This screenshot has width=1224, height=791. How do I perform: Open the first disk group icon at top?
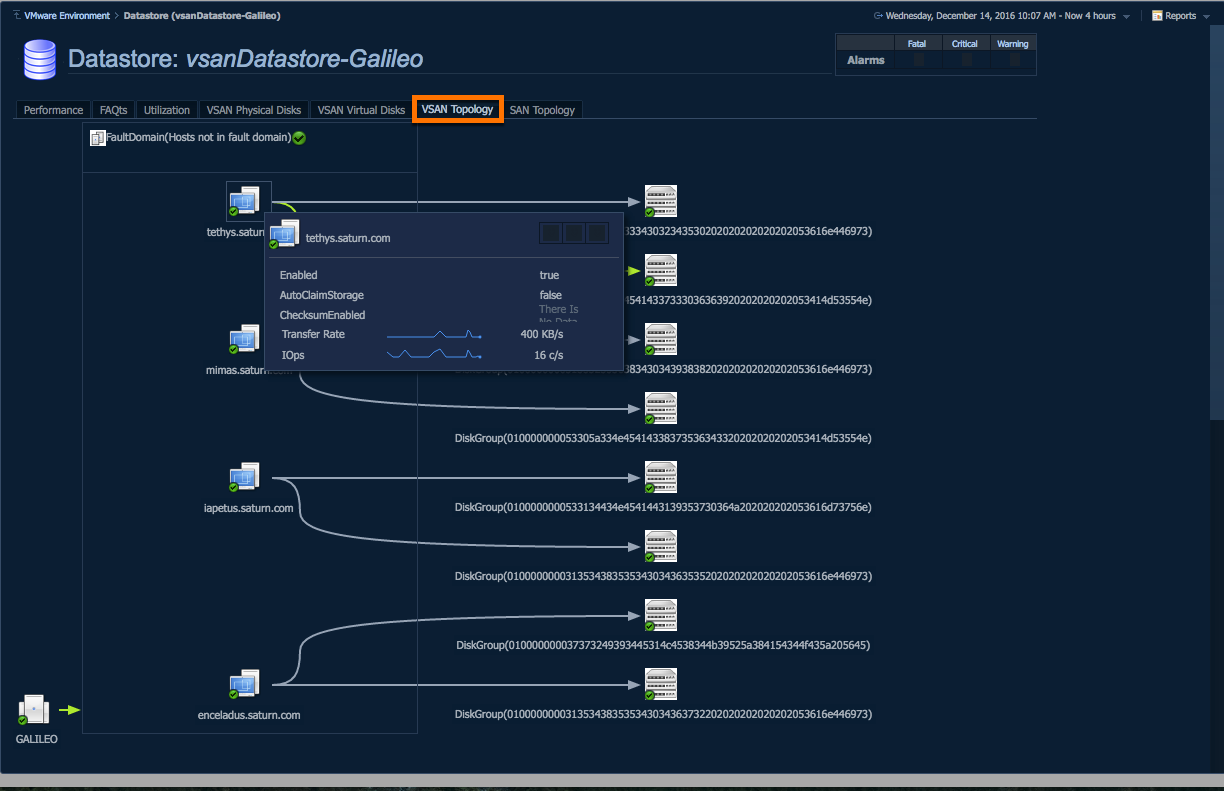[660, 202]
